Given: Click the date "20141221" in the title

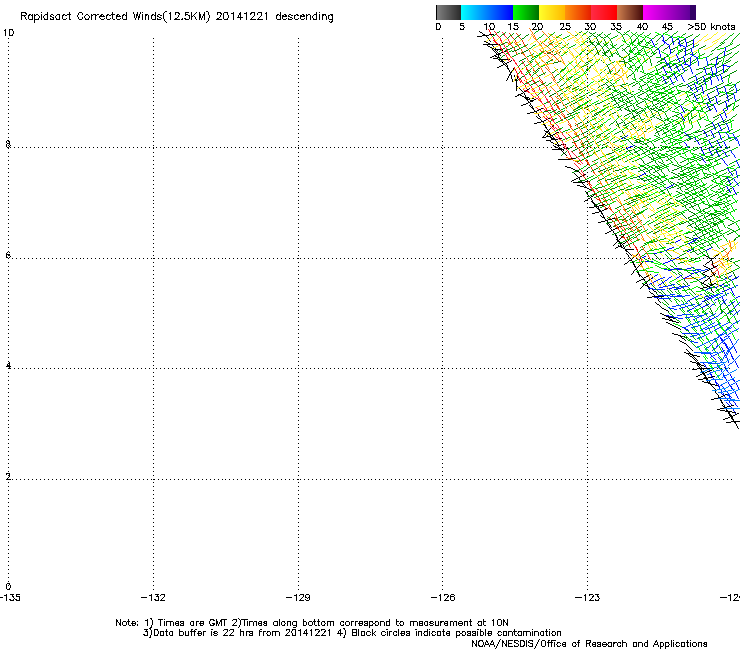Looking at the screenshot, I should click(242, 17).
